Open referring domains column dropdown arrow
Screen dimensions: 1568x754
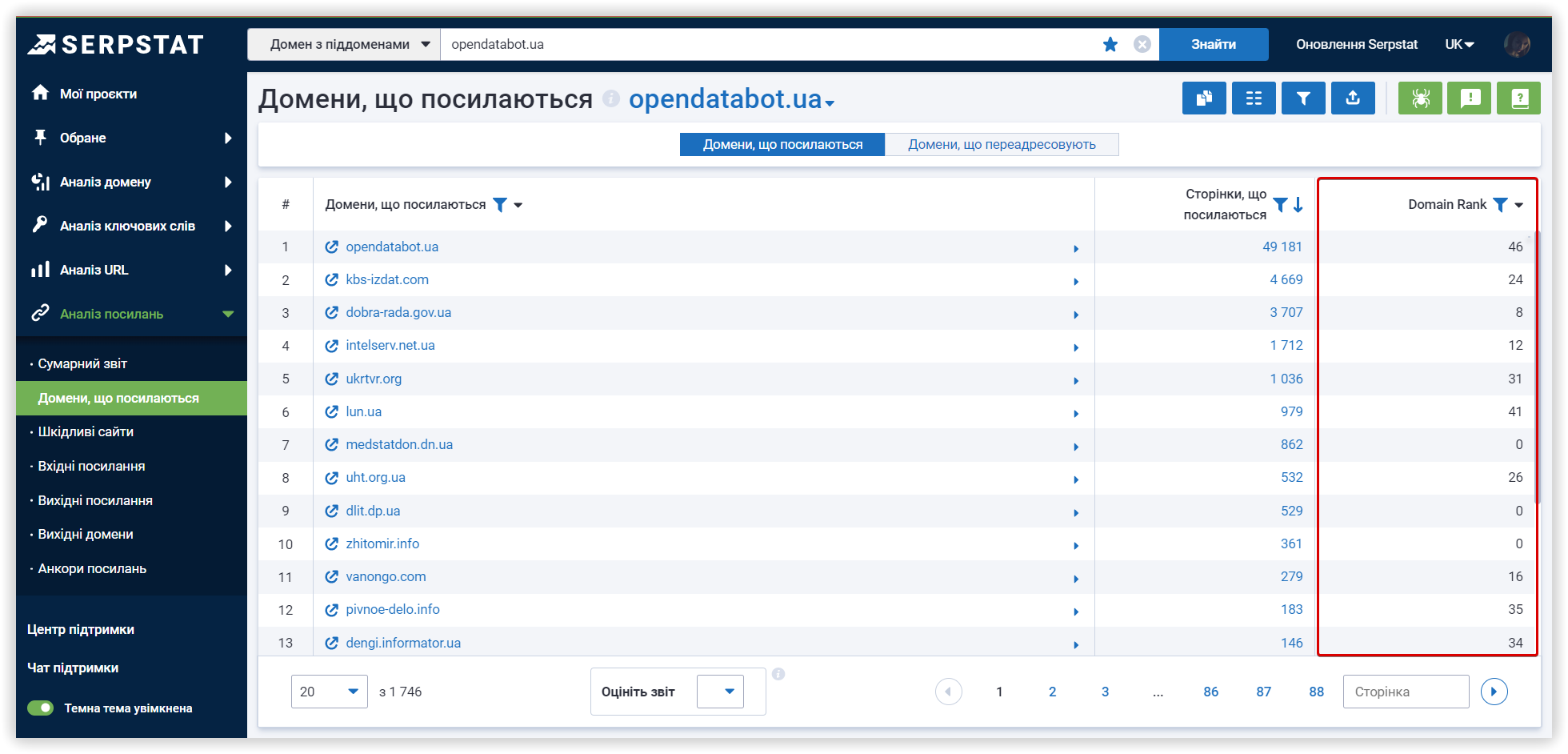coord(518,206)
